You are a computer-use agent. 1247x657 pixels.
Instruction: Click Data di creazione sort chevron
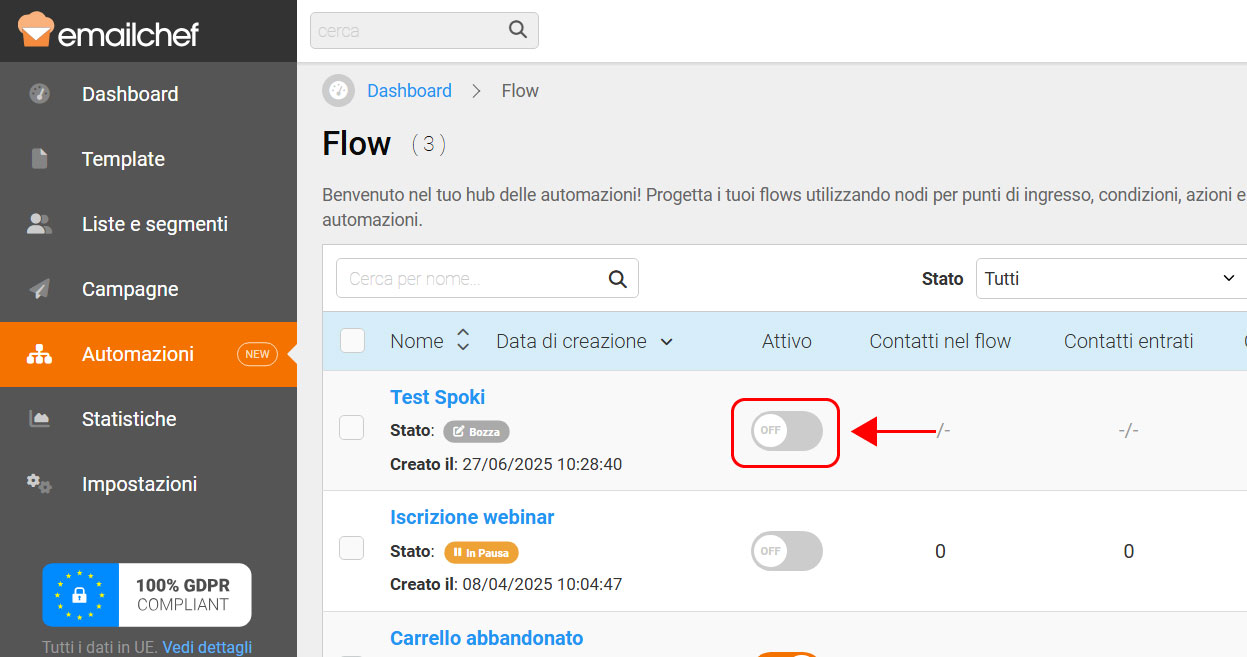[x=667, y=342]
